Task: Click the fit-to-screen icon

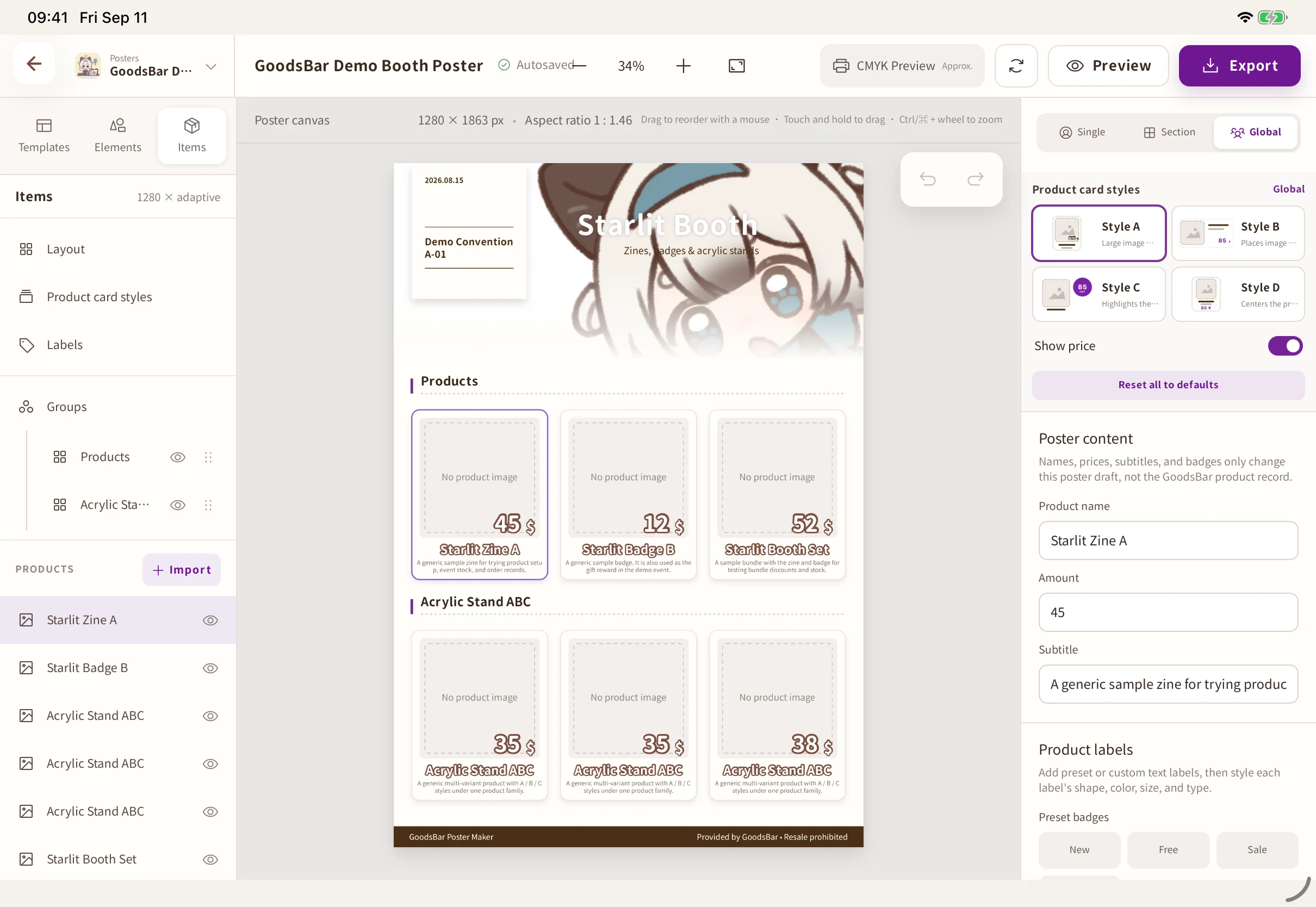Action: click(x=736, y=66)
